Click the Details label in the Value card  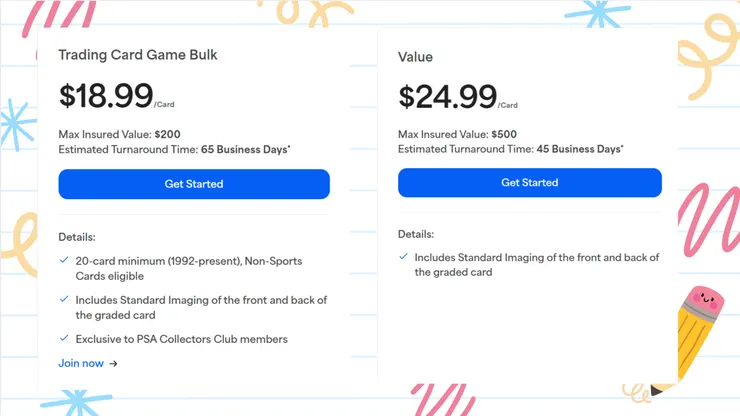tap(416, 234)
